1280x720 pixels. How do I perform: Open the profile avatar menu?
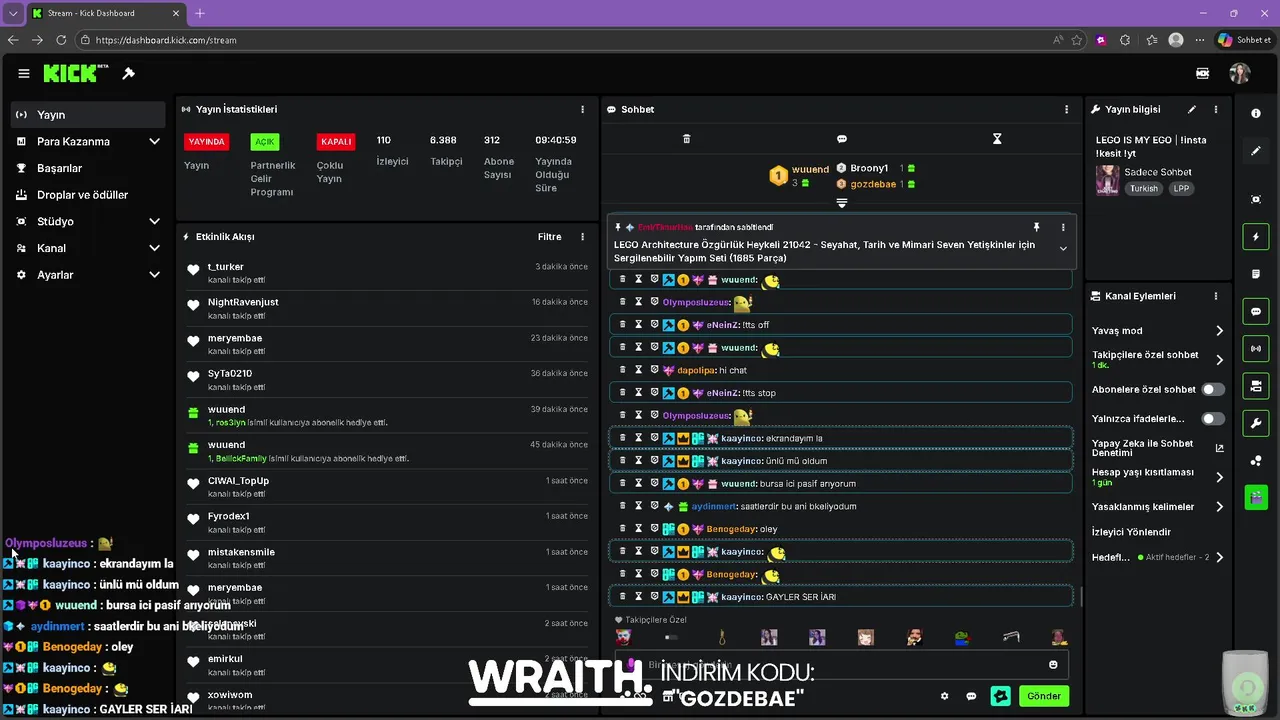1240,73
